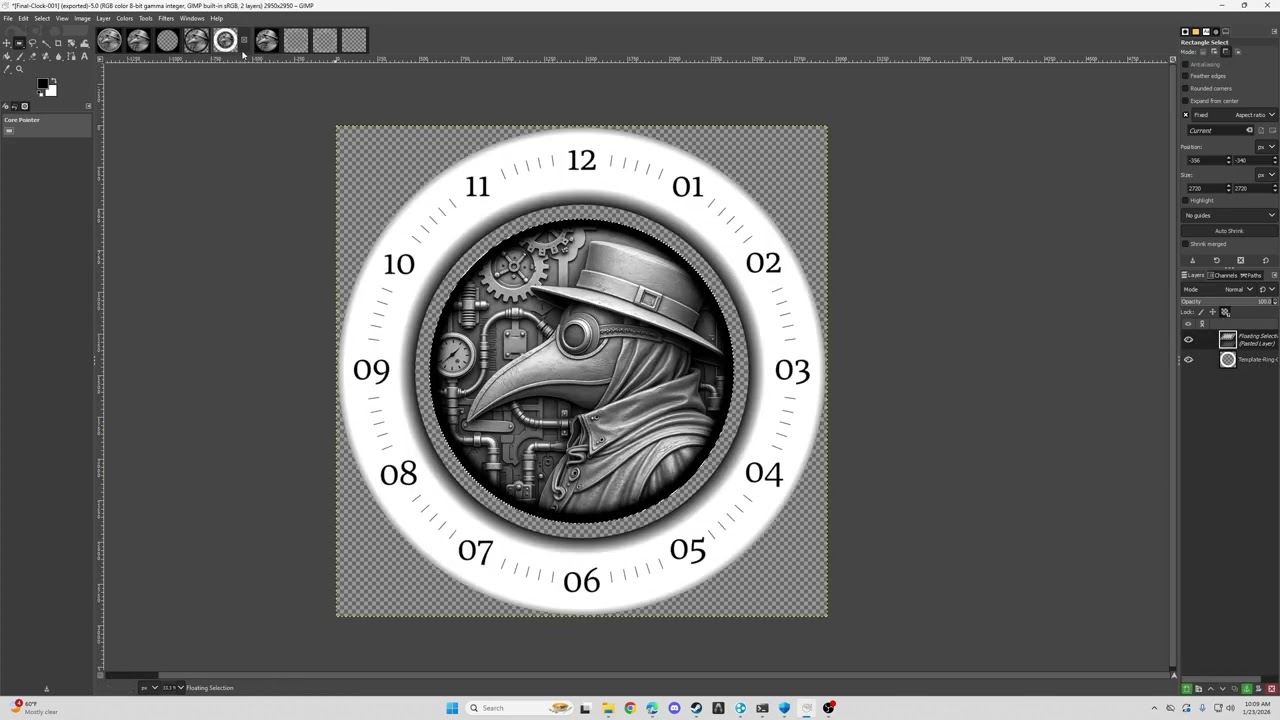Switch to the empty transparent circle image tab
The width and height of the screenshot is (1280, 720).
click(167, 40)
